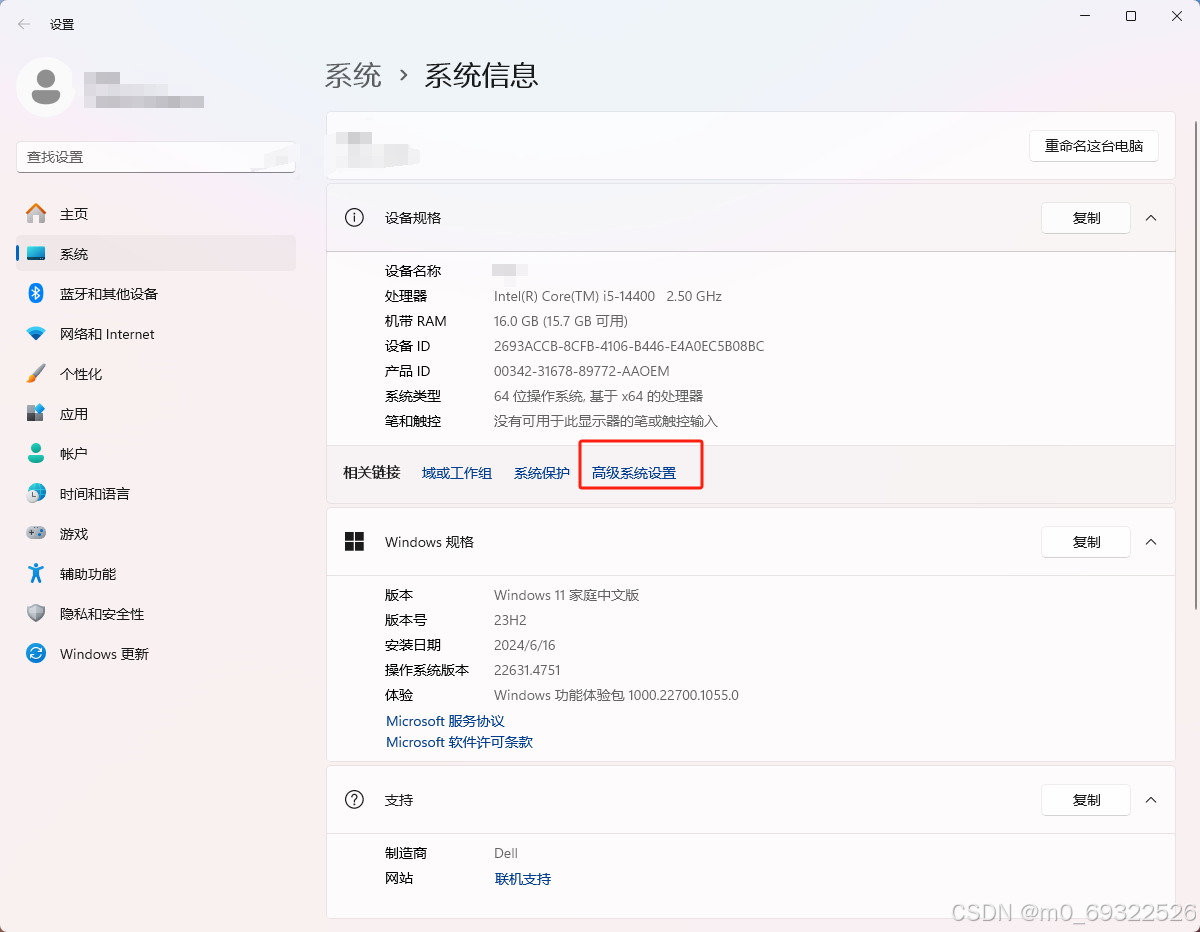Copy device specifications with 复制 button
Screen dimensions: 1200x932
pyautogui.click(x=1086, y=218)
